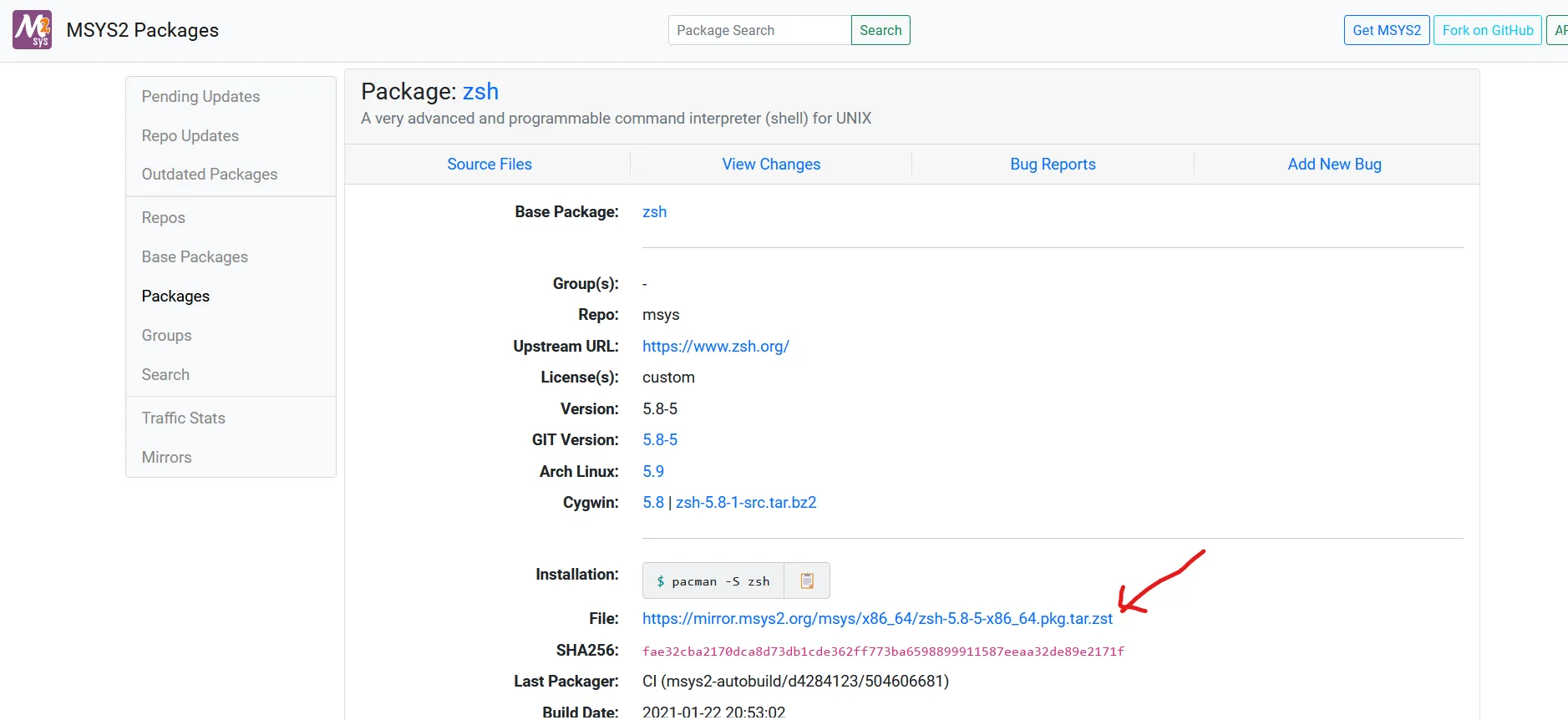Switch to View Changes tab

tap(771, 164)
